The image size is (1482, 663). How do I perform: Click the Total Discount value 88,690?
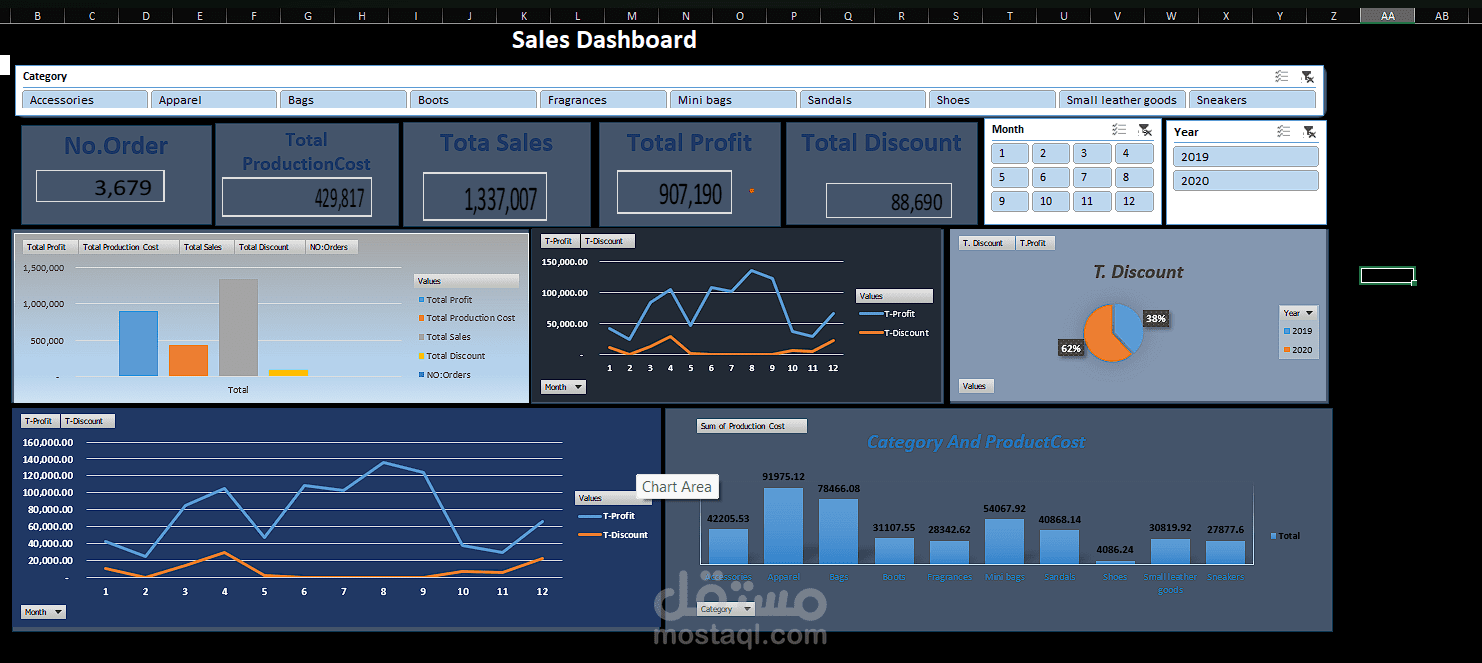[888, 201]
